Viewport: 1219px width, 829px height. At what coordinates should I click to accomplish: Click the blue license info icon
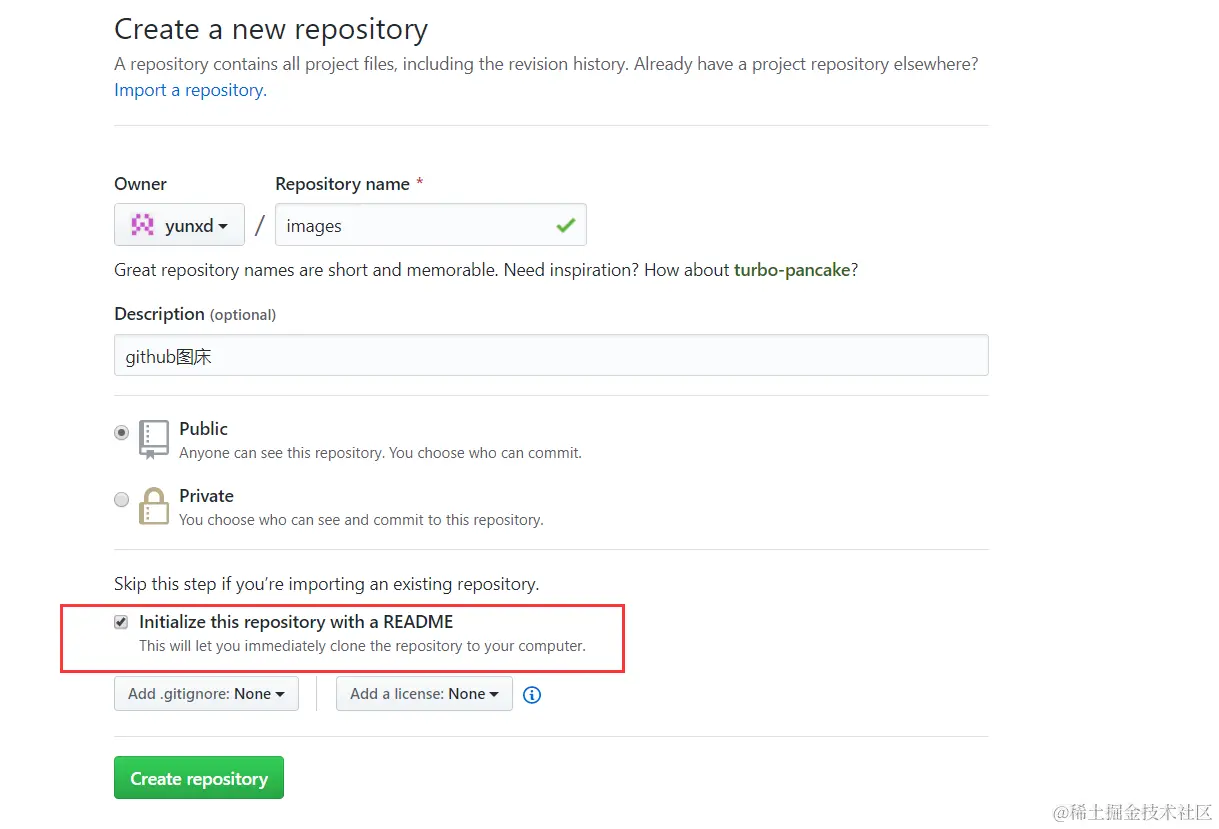[x=532, y=694]
